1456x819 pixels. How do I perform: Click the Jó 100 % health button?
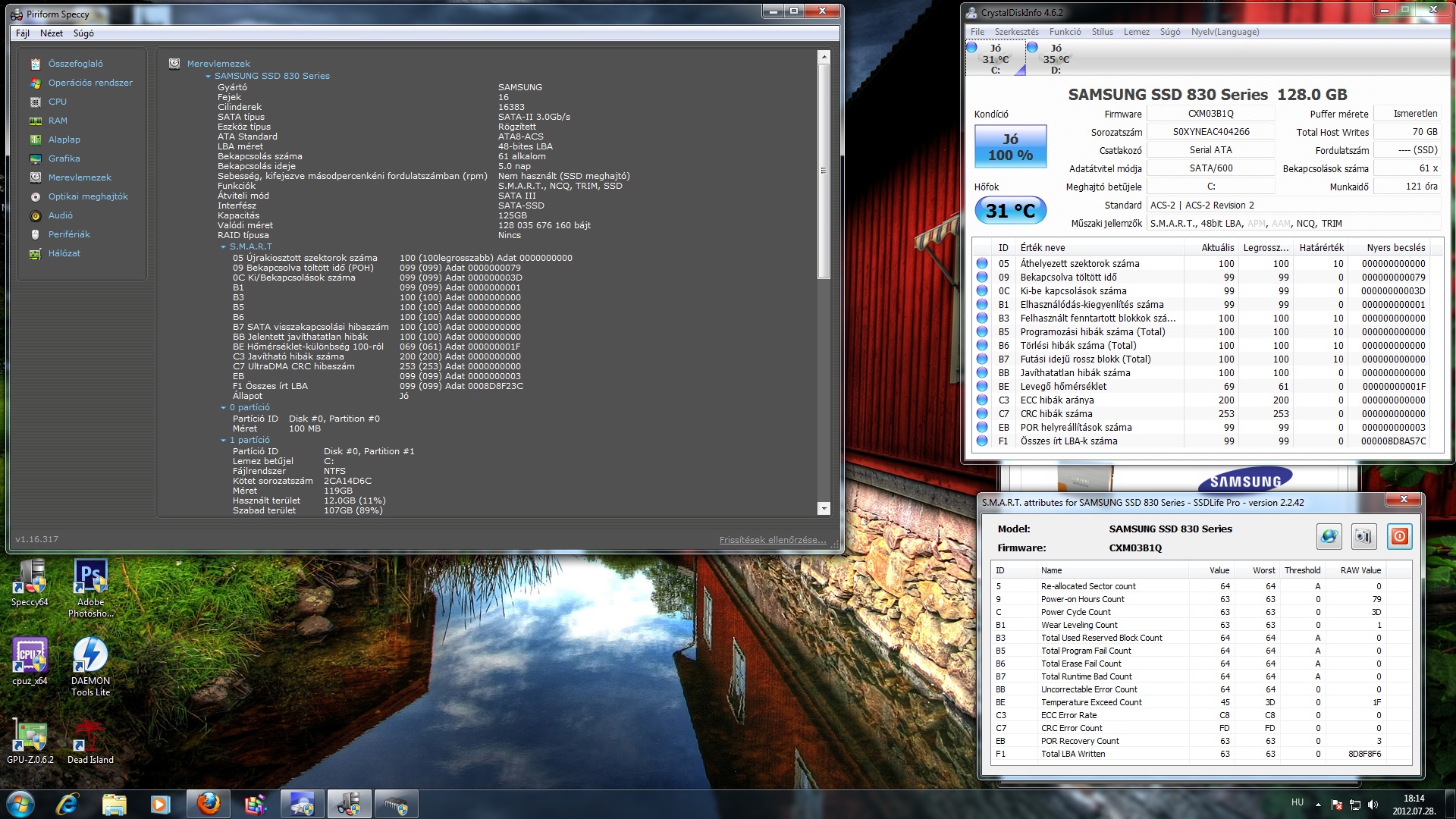pyautogui.click(x=1010, y=147)
